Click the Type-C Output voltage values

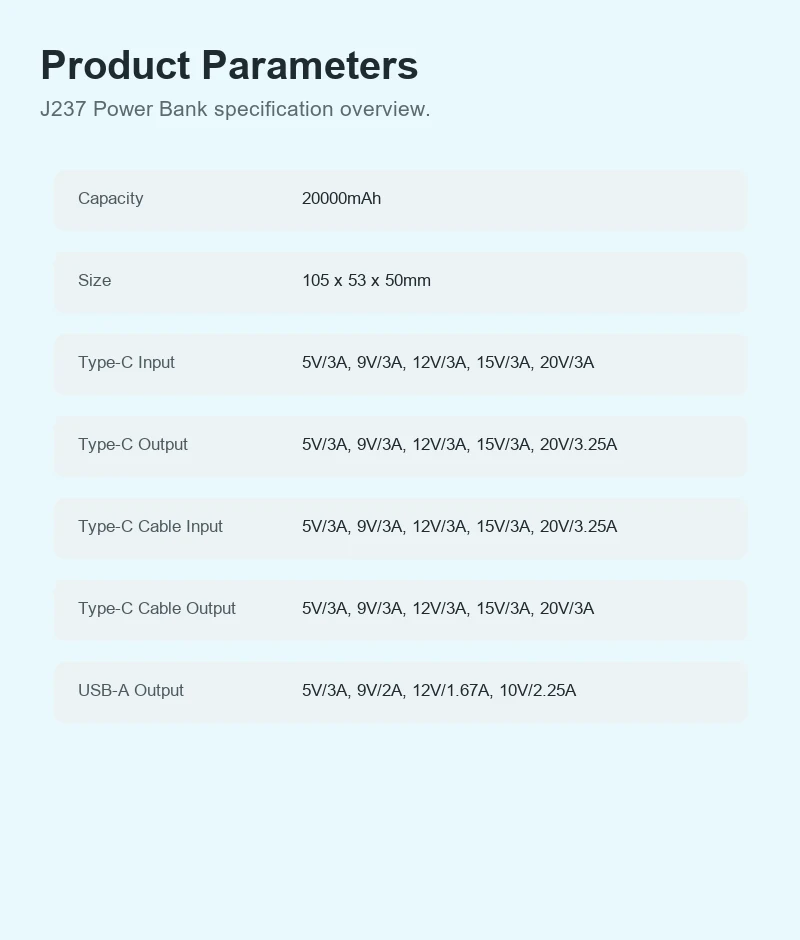(x=459, y=445)
